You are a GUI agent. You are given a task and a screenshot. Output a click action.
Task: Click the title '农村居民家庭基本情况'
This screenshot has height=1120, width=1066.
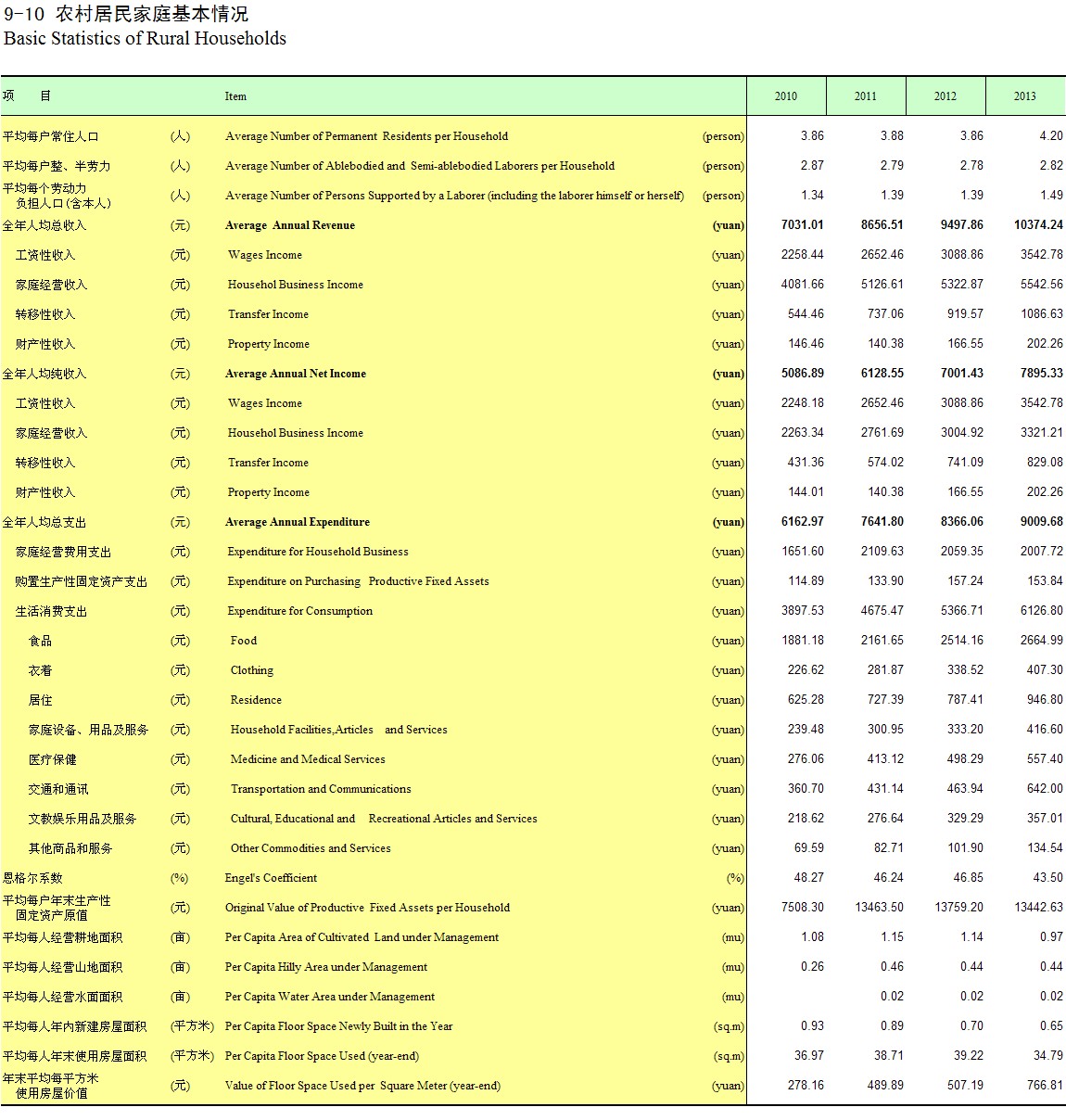[151, 14]
